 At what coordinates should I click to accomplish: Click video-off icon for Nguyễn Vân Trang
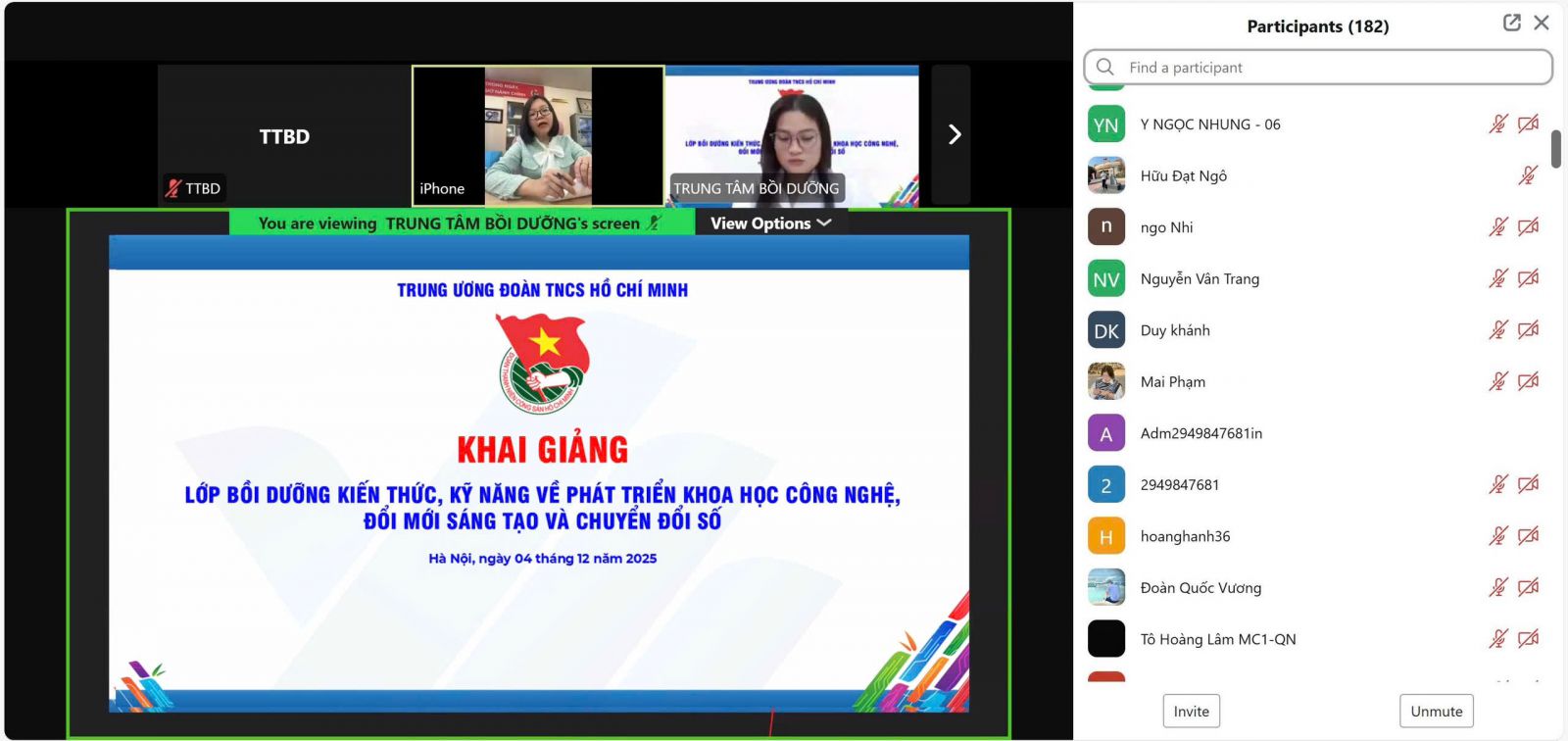1528,279
